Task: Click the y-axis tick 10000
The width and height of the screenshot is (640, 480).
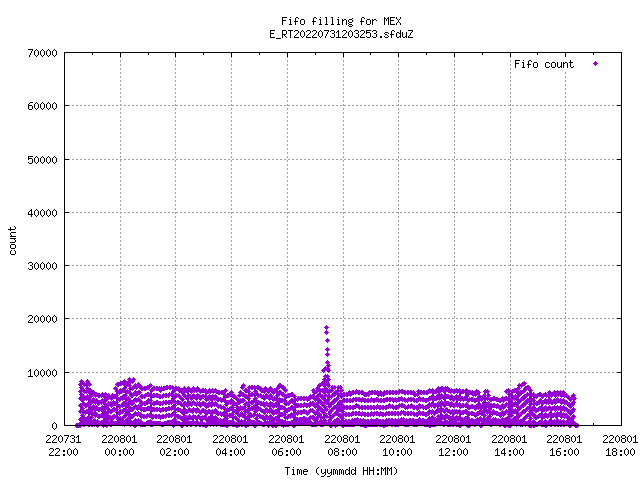Action: (42, 373)
